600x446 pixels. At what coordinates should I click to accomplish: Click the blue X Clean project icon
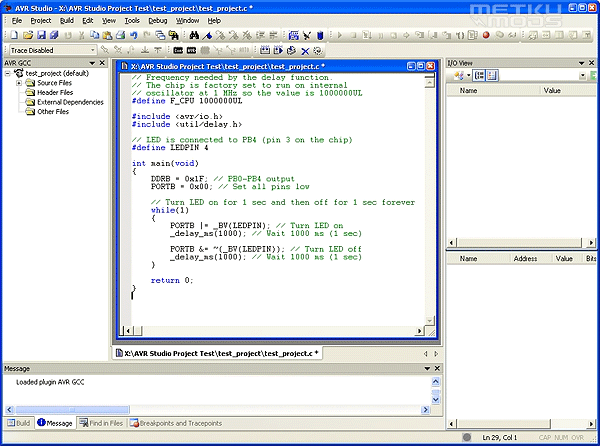(x=305, y=50)
